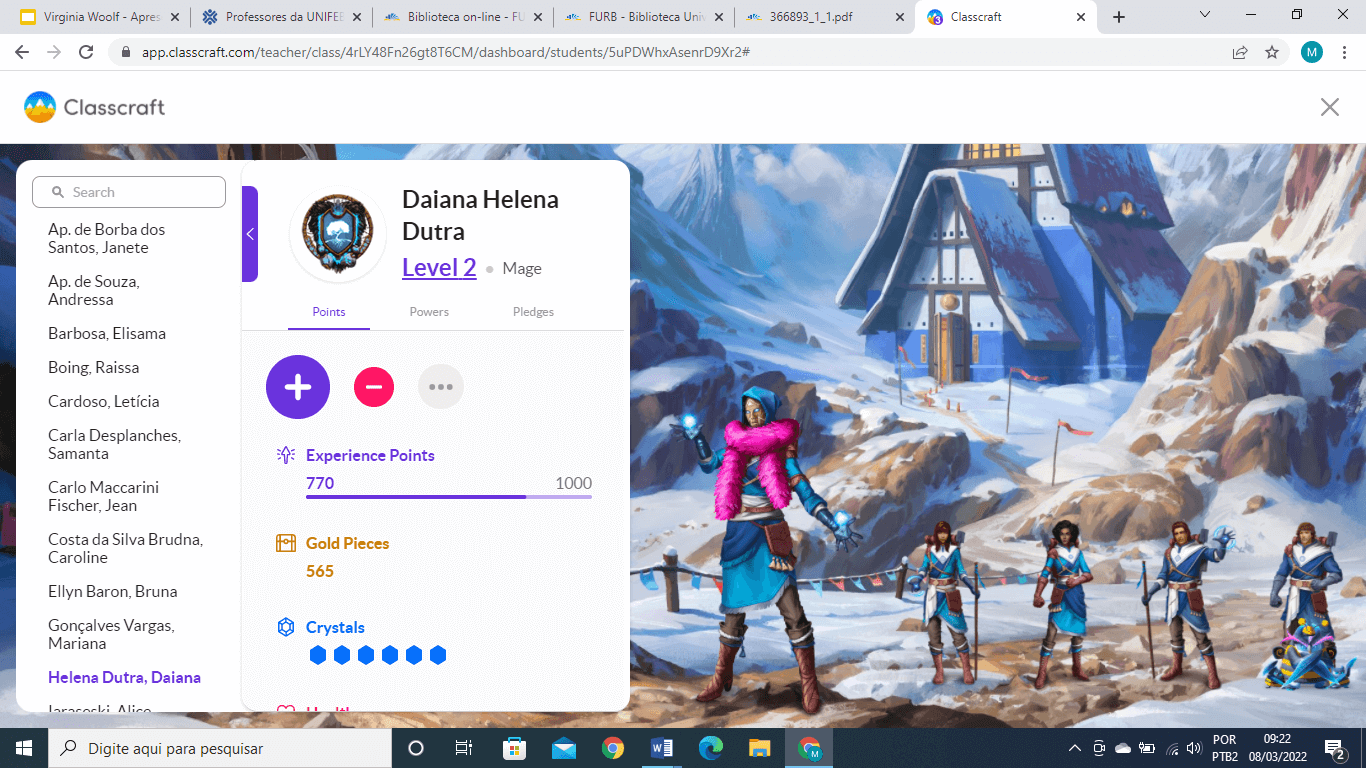Open the Level 2 link
Viewport: 1366px width, 768px height.
439,267
